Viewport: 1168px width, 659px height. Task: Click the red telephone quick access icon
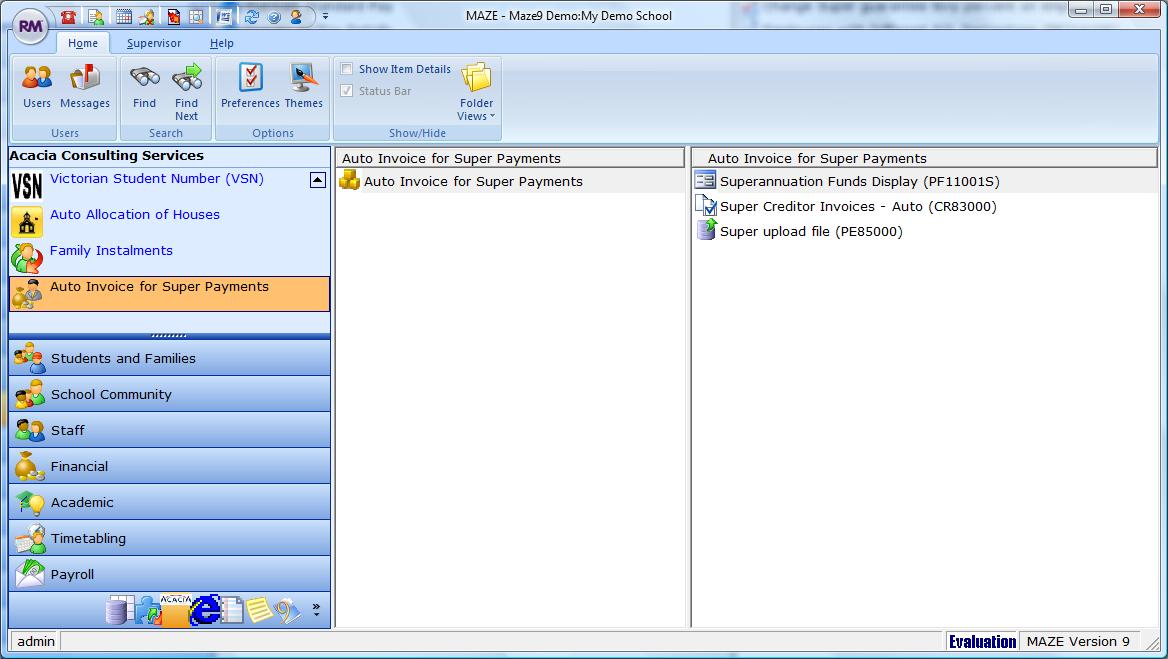pos(69,16)
